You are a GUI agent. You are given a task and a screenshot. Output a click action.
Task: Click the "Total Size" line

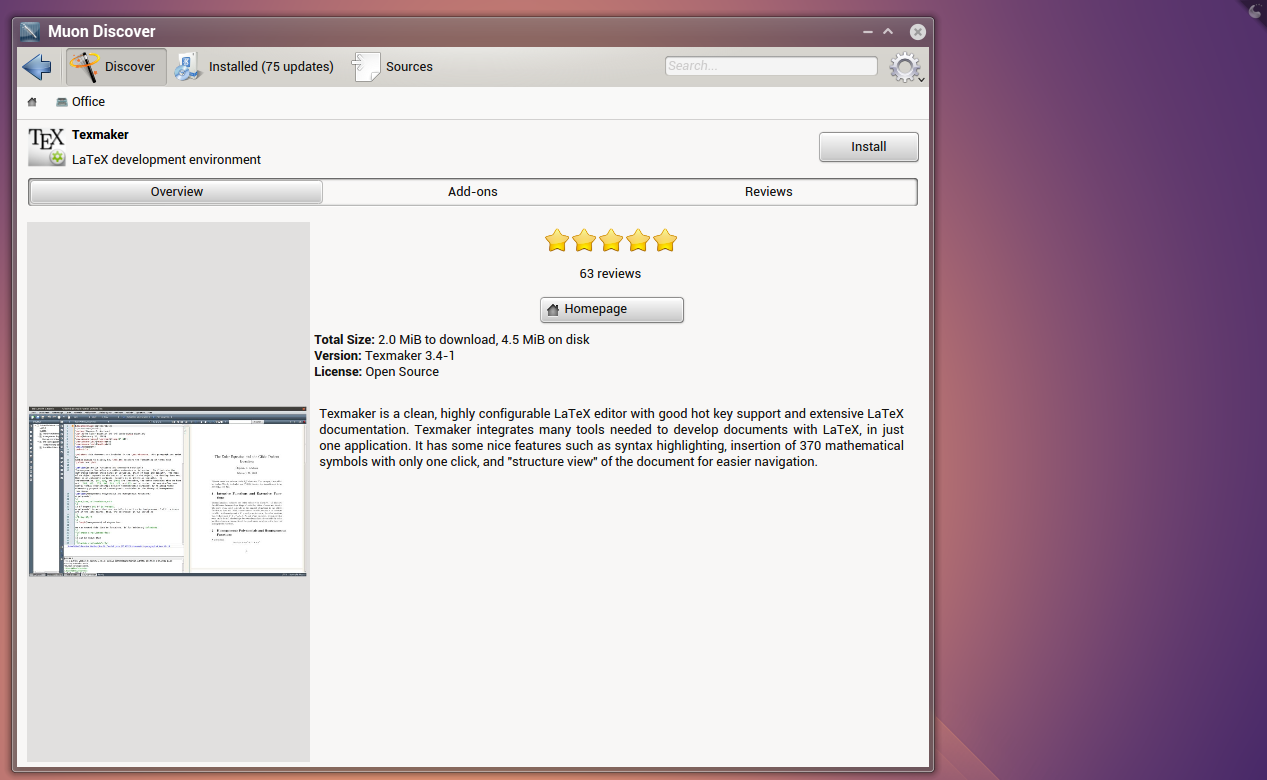[x=452, y=340]
